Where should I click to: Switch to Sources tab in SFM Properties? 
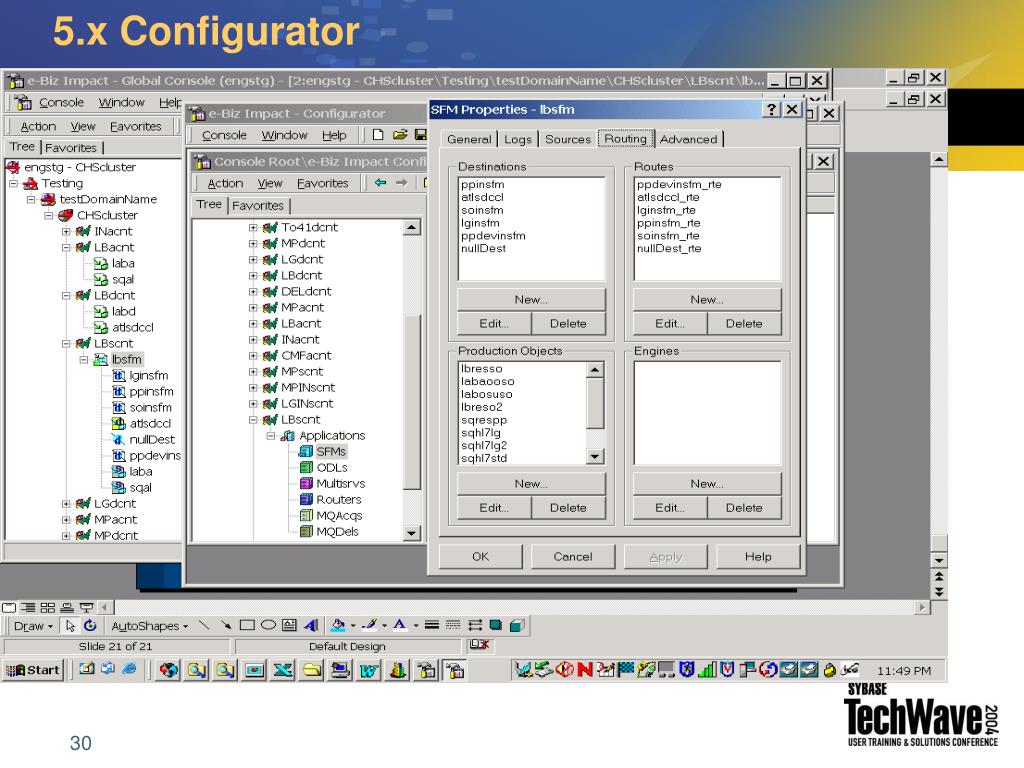point(568,139)
